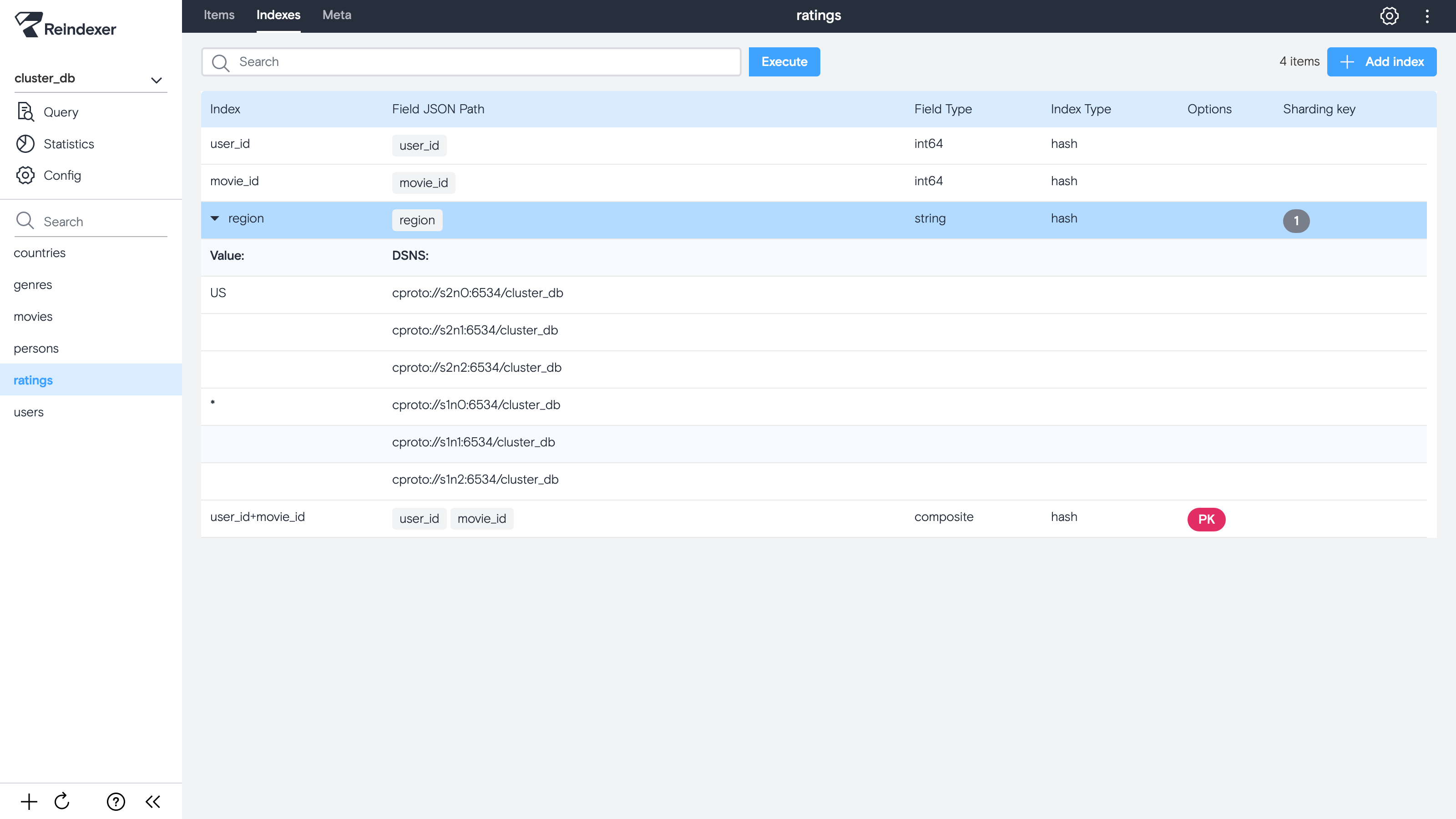Screen dimensions: 1456x819
Task: Focus the main index Search field
Action: [x=480, y=61]
